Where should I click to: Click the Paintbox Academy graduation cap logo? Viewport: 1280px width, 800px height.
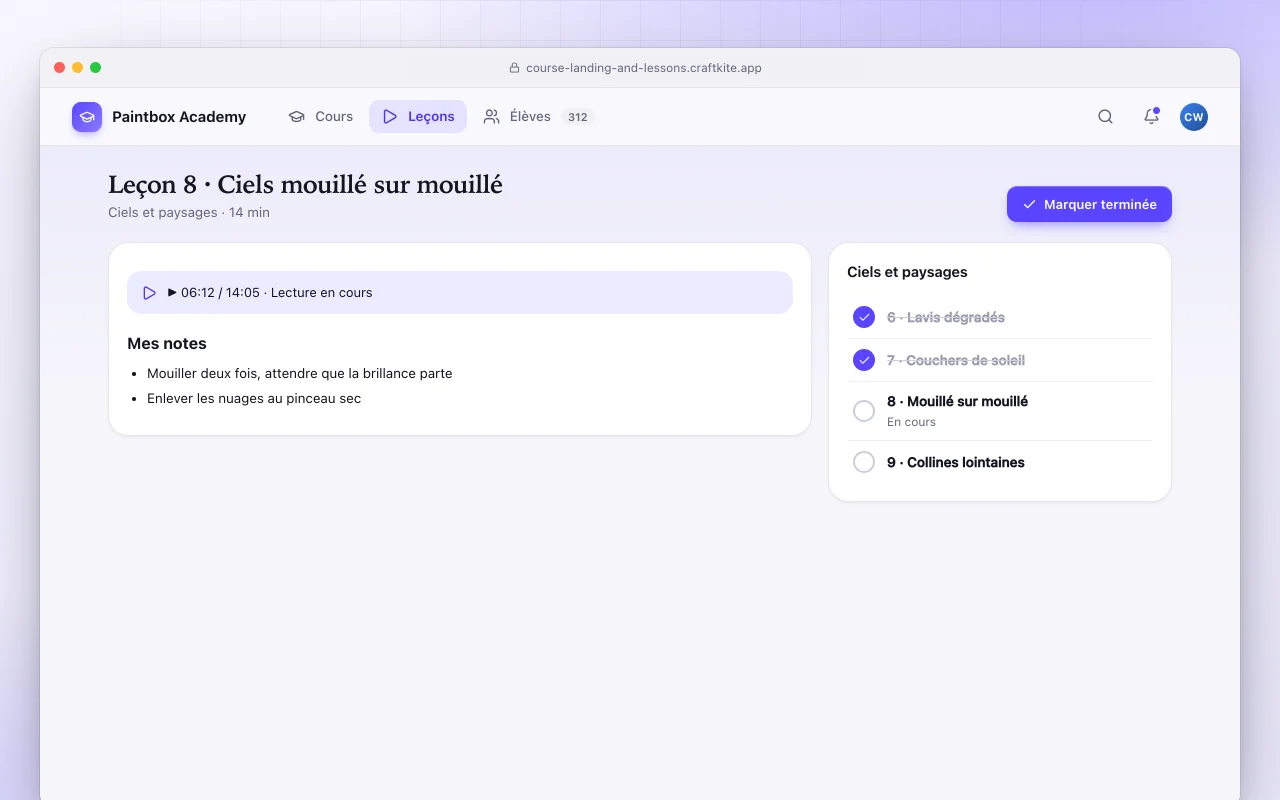tap(87, 117)
